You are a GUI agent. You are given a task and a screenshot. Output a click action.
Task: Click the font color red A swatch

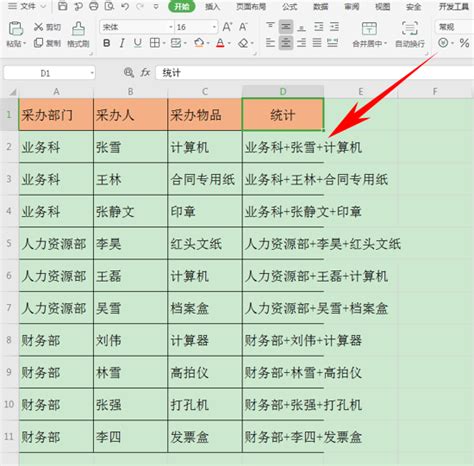pyautogui.click(x=220, y=43)
